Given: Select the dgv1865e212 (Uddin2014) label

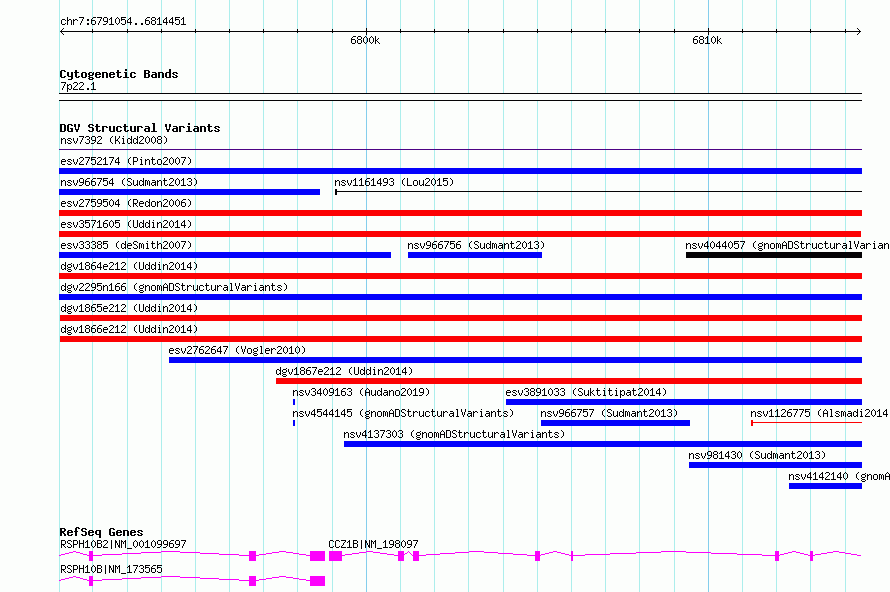Looking at the screenshot, I should click(129, 308).
